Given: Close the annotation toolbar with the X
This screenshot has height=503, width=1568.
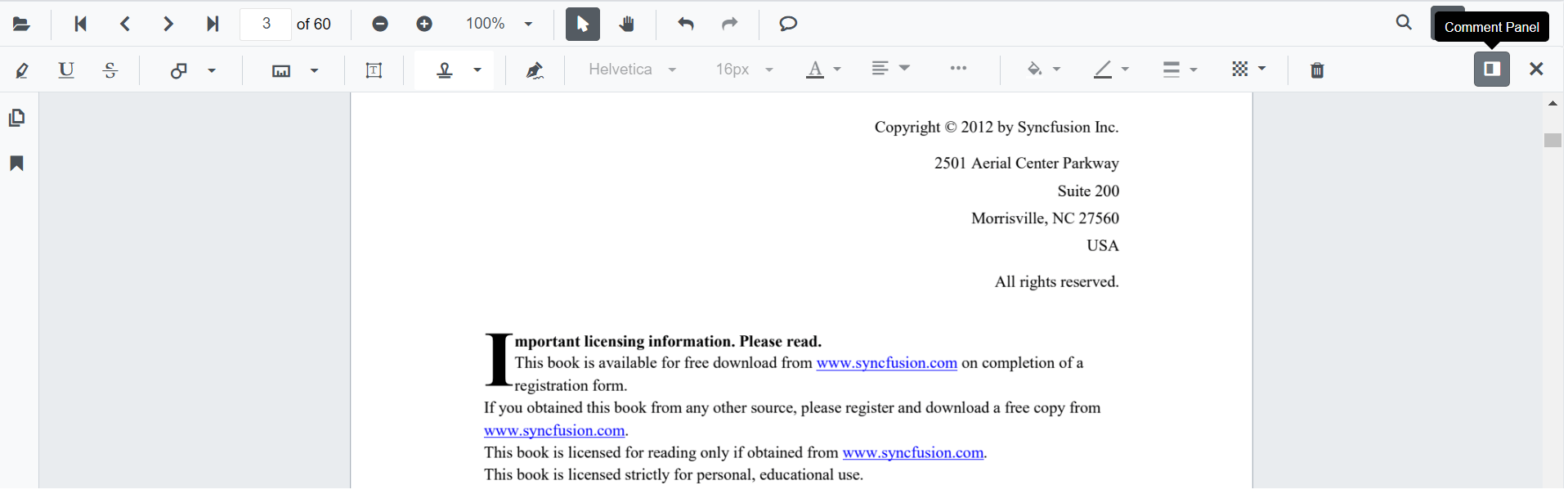Looking at the screenshot, I should [1536, 70].
